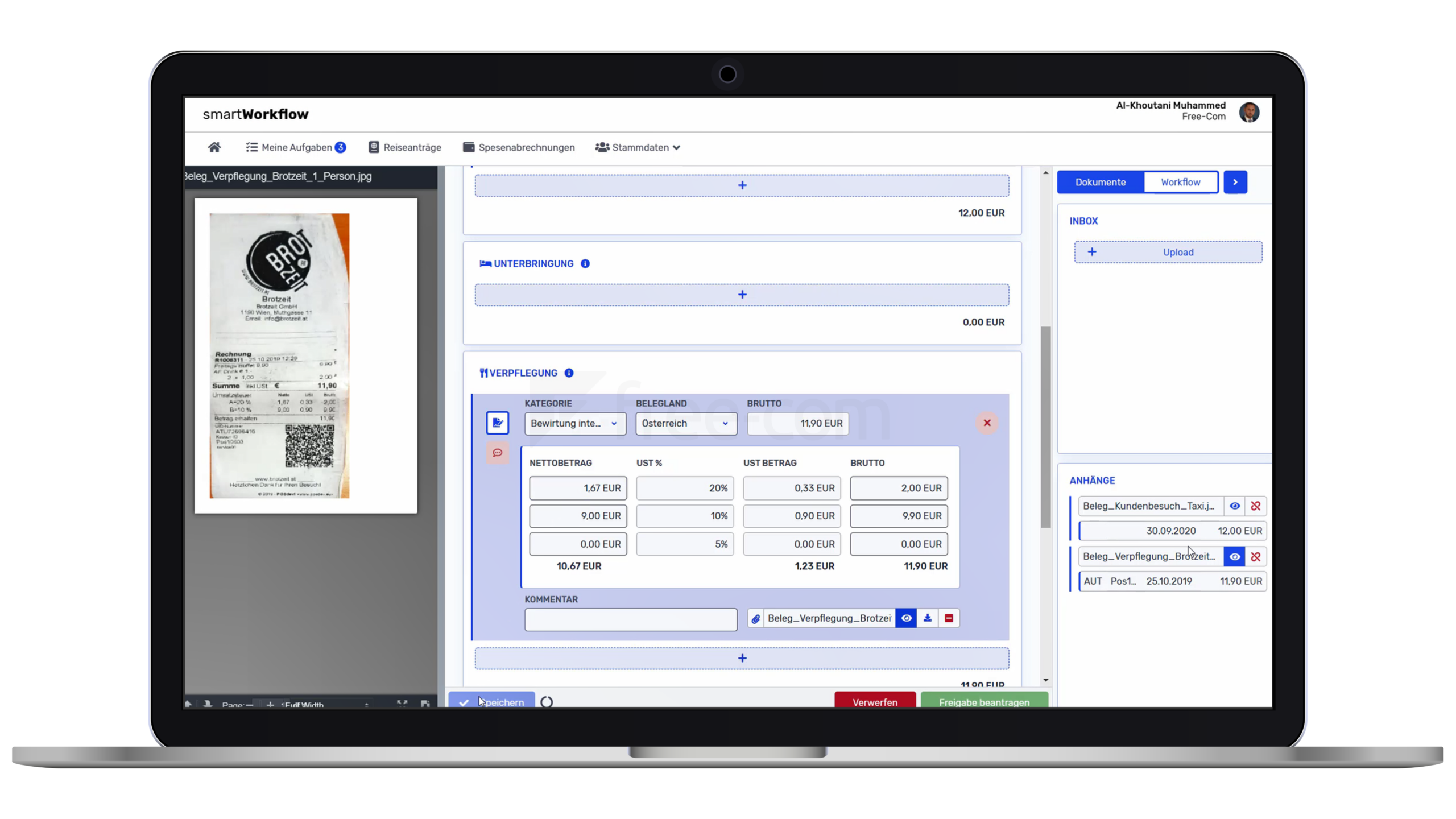The height and width of the screenshot is (819, 1456).
Task: Click the Verwerfen red button
Action: pyautogui.click(x=874, y=700)
